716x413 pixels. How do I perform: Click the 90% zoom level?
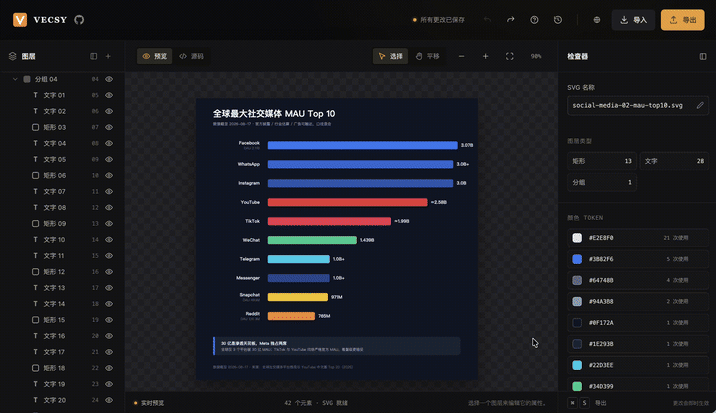536,56
